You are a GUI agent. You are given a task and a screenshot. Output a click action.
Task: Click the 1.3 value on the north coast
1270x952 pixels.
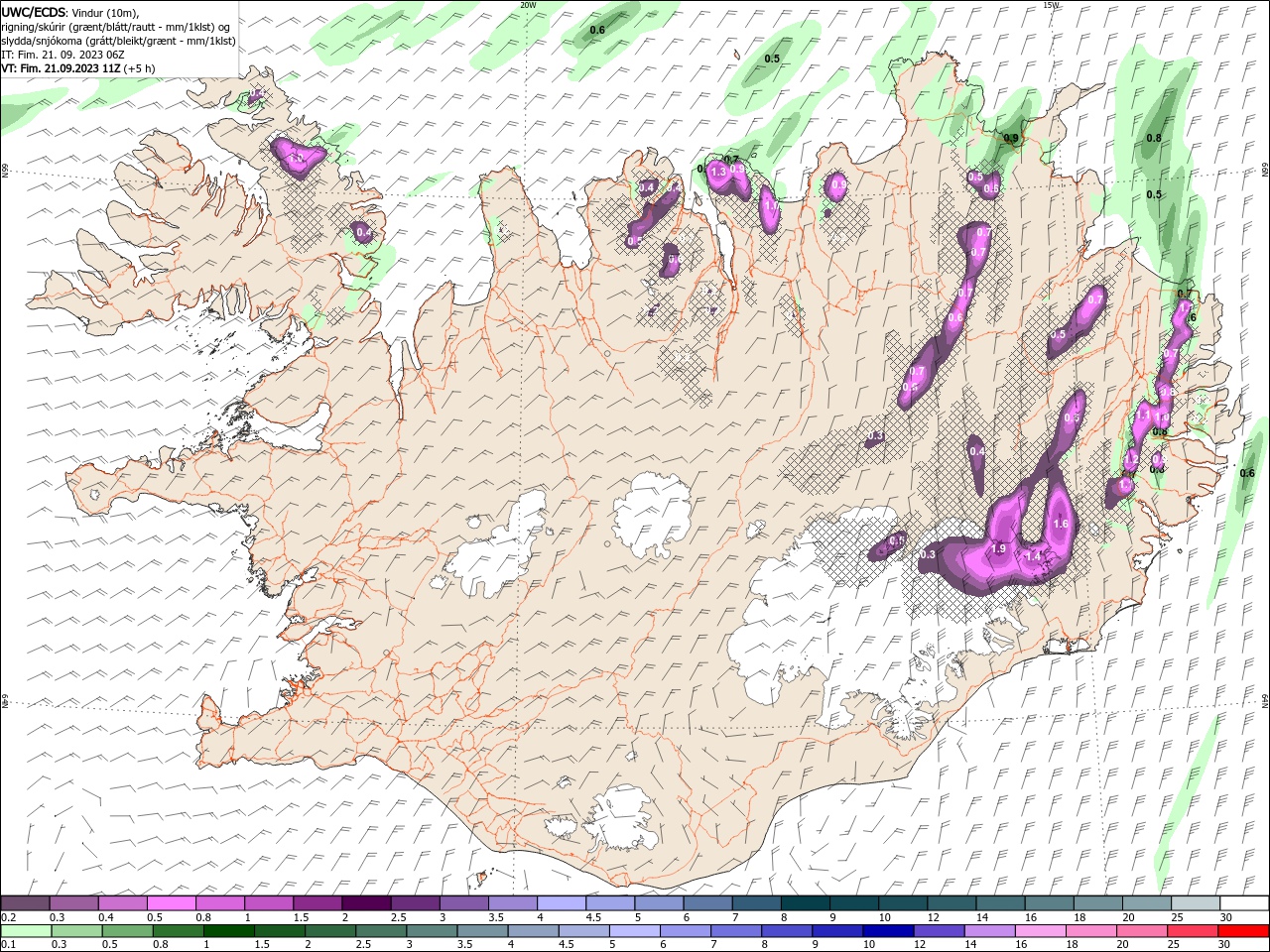coord(718,173)
